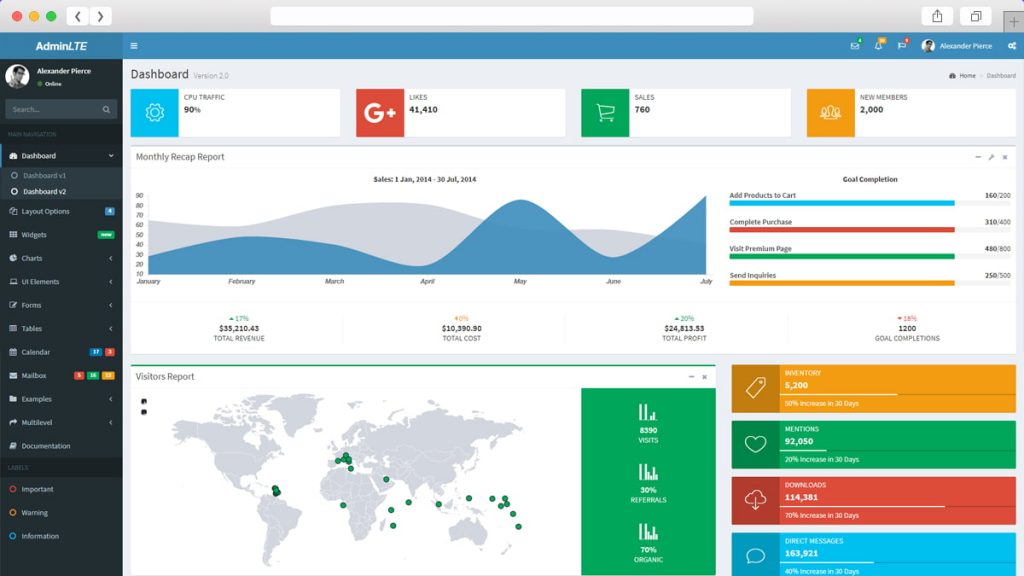Expand the Examples menu chevron
Image resolution: width=1024 pixels, height=576 pixels.
(x=111, y=399)
